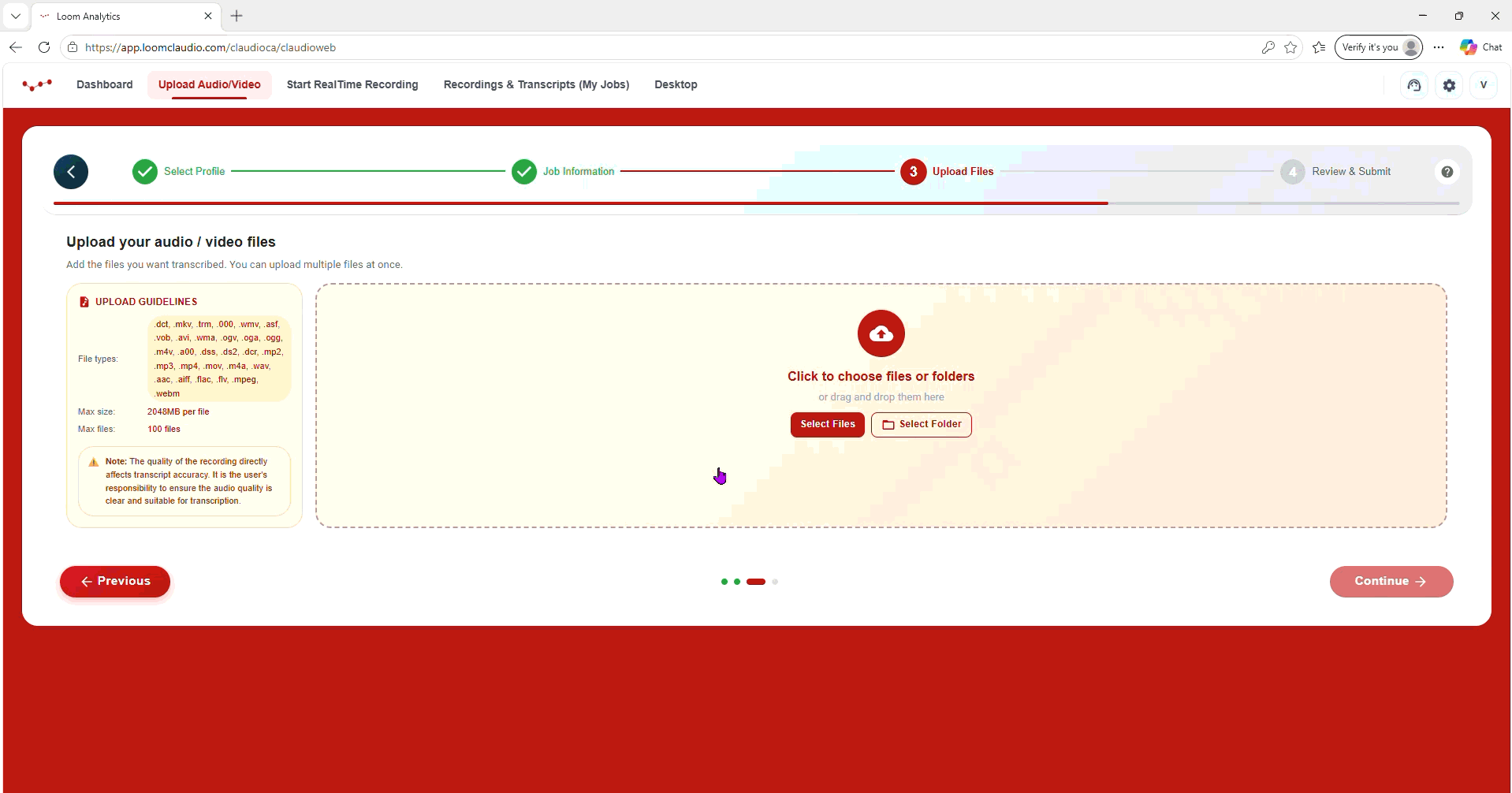Open the Dashboard tab
The width and height of the screenshot is (1512, 793).
coord(105,85)
